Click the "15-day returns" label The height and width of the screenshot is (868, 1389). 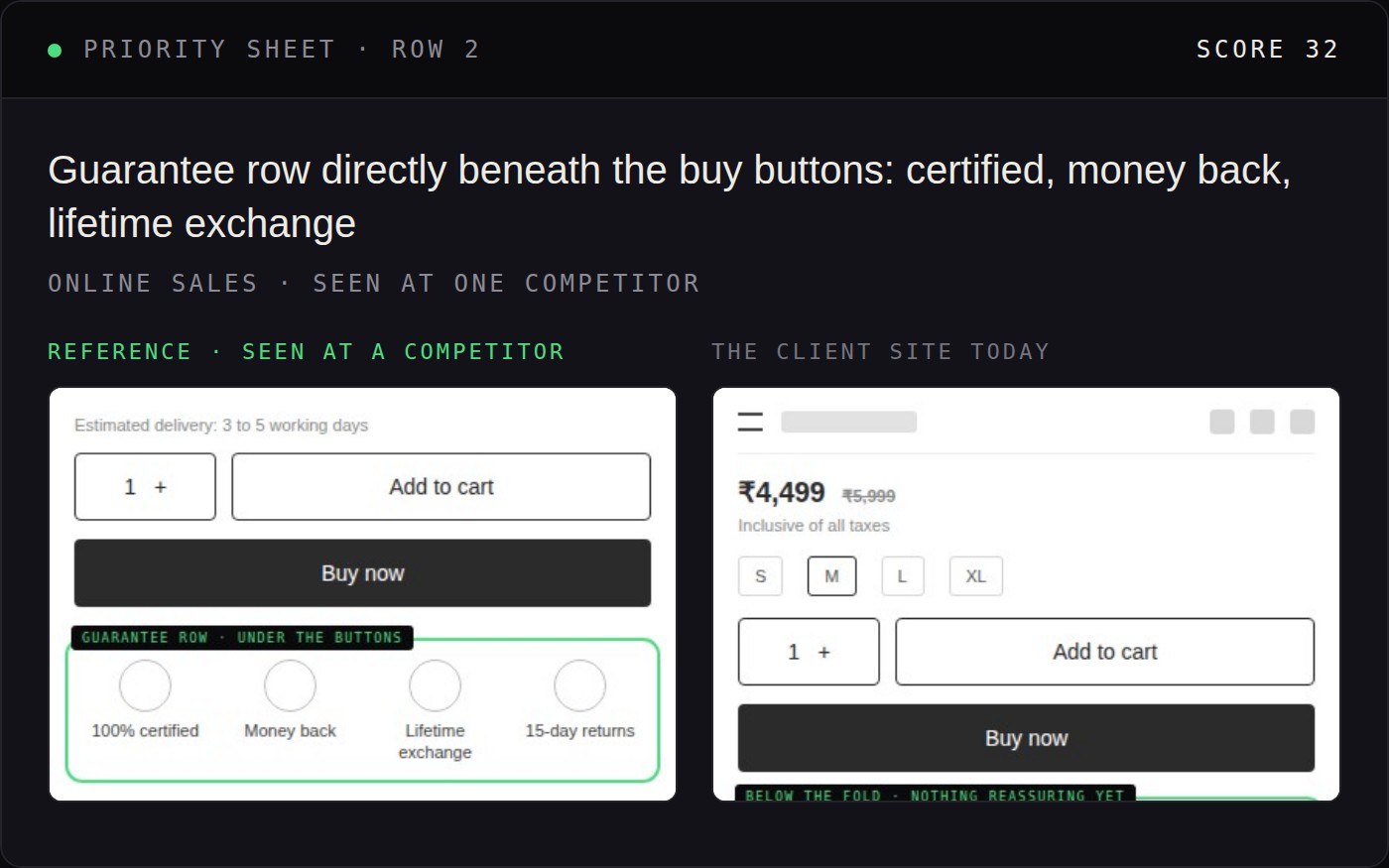click(579, 731)
